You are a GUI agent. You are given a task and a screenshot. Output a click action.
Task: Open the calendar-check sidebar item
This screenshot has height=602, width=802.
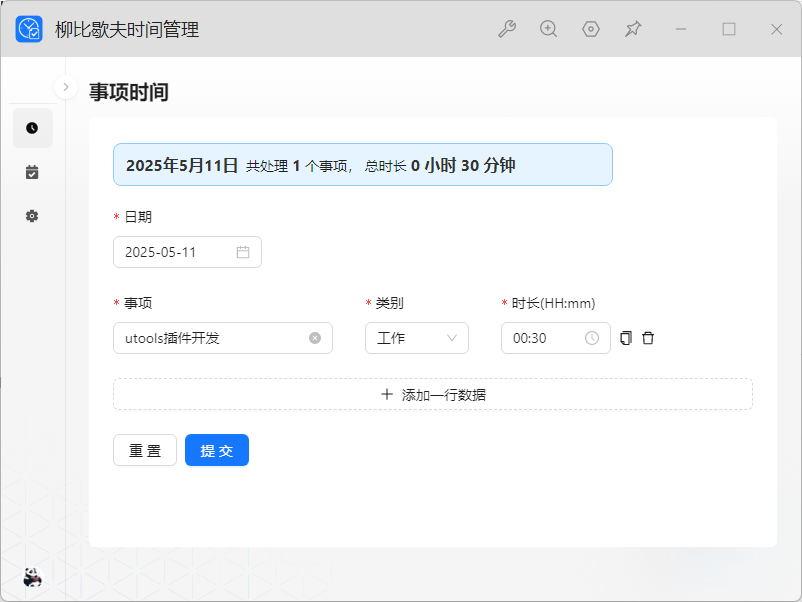(x=32, y=172)
